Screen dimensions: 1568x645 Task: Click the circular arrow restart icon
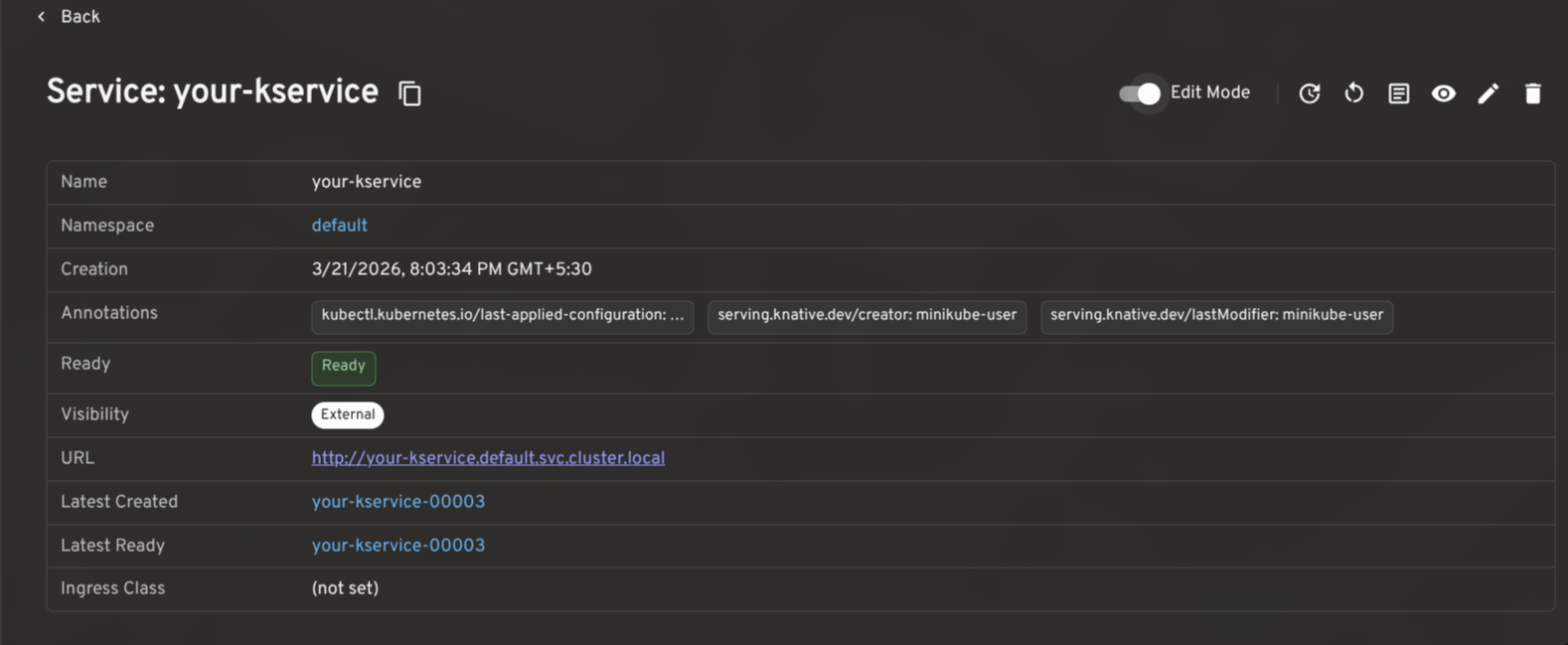pyautogui.click(x=1354, y=93)
